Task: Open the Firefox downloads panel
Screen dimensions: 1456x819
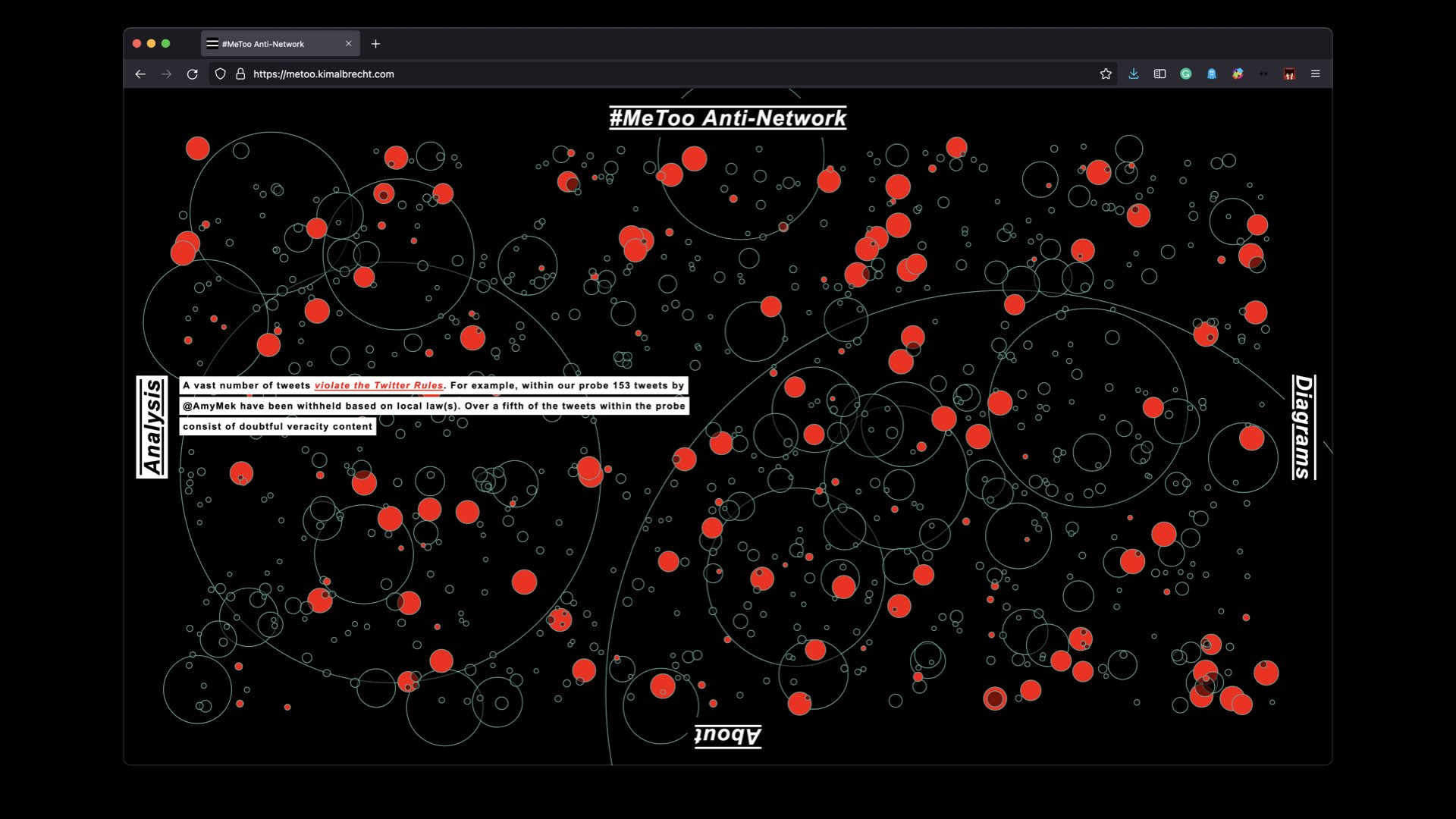Action: pyautogui.click(x=1134, y=74)
